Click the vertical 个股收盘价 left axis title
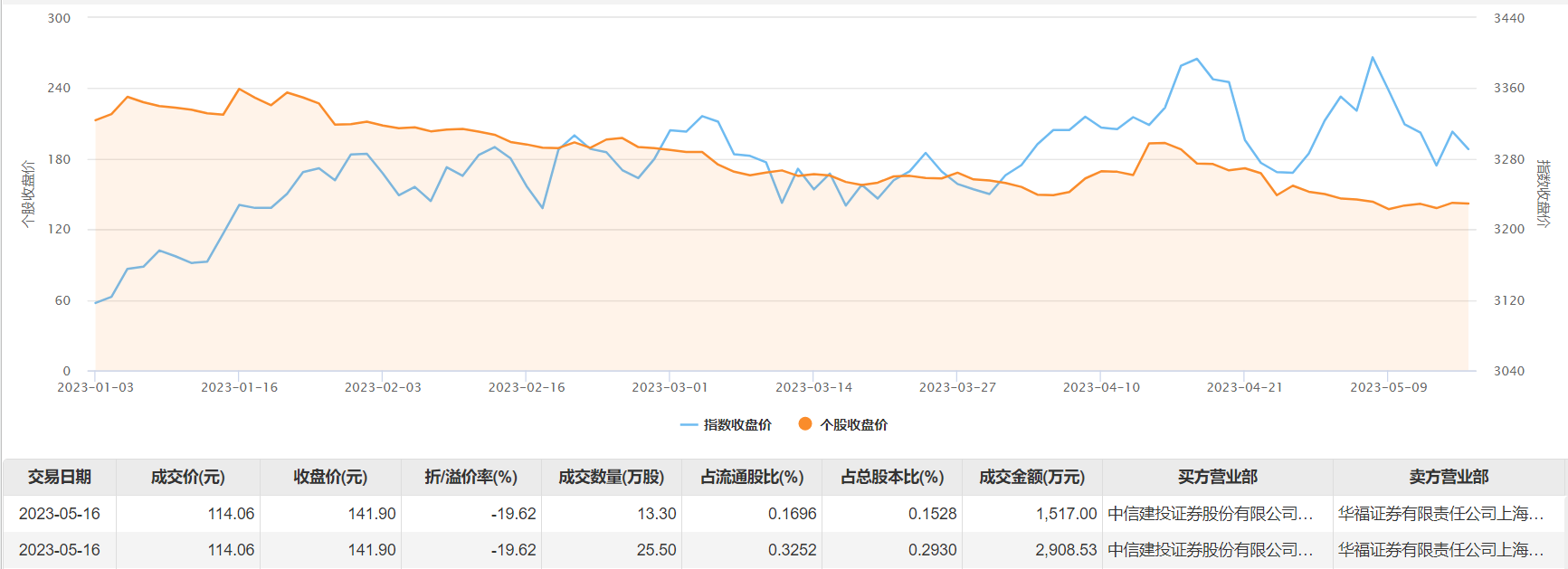The image size is (1568, 569). point(28,194)
